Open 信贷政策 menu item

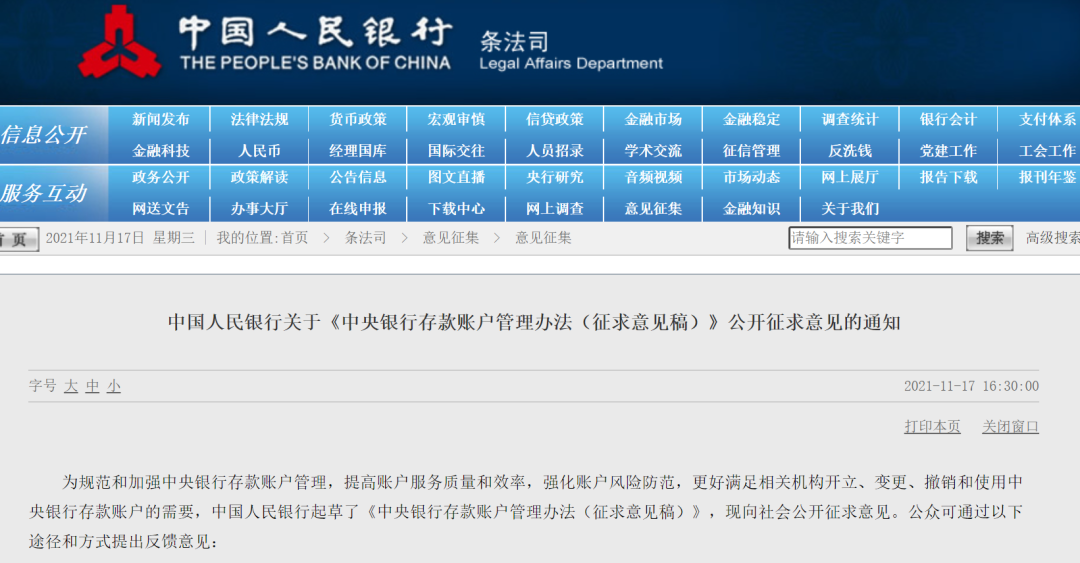[554, 119]
